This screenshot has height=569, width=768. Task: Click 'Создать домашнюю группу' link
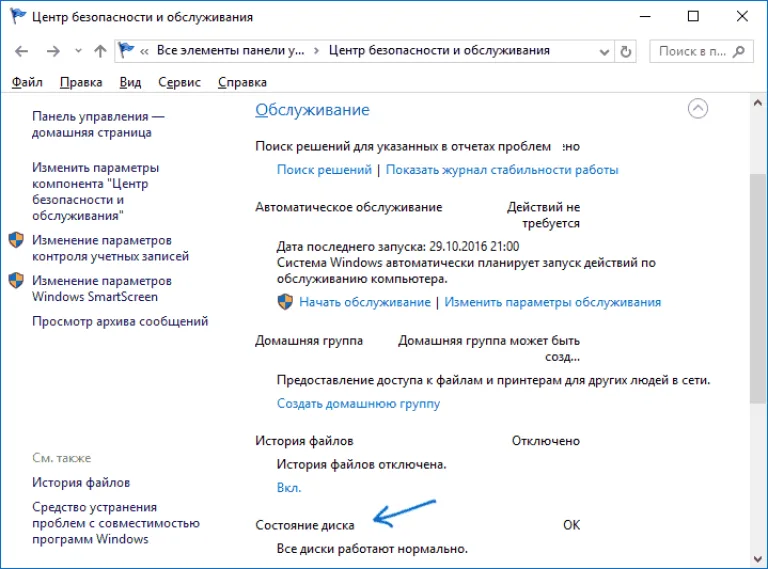tap(359, 403)
